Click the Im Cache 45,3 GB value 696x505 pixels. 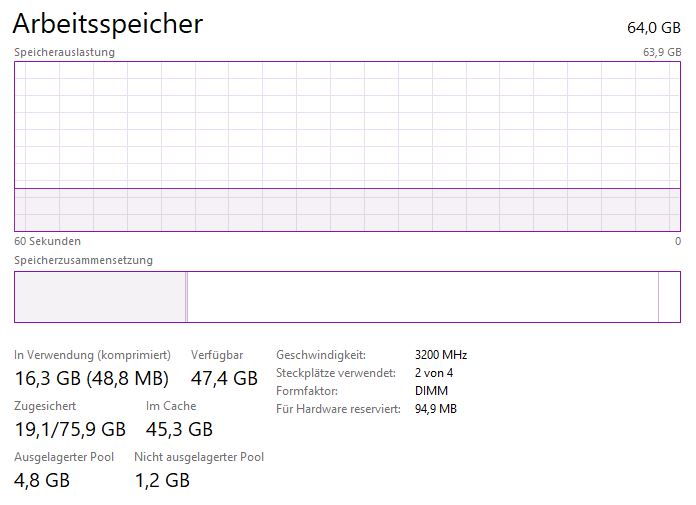(179, 430)
